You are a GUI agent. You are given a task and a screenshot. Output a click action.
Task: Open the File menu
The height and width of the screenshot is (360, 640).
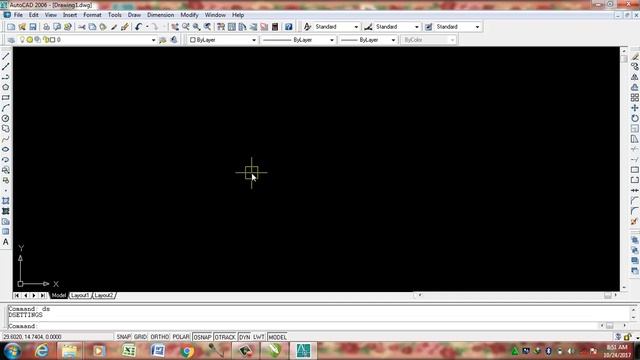tap(18, 15)
